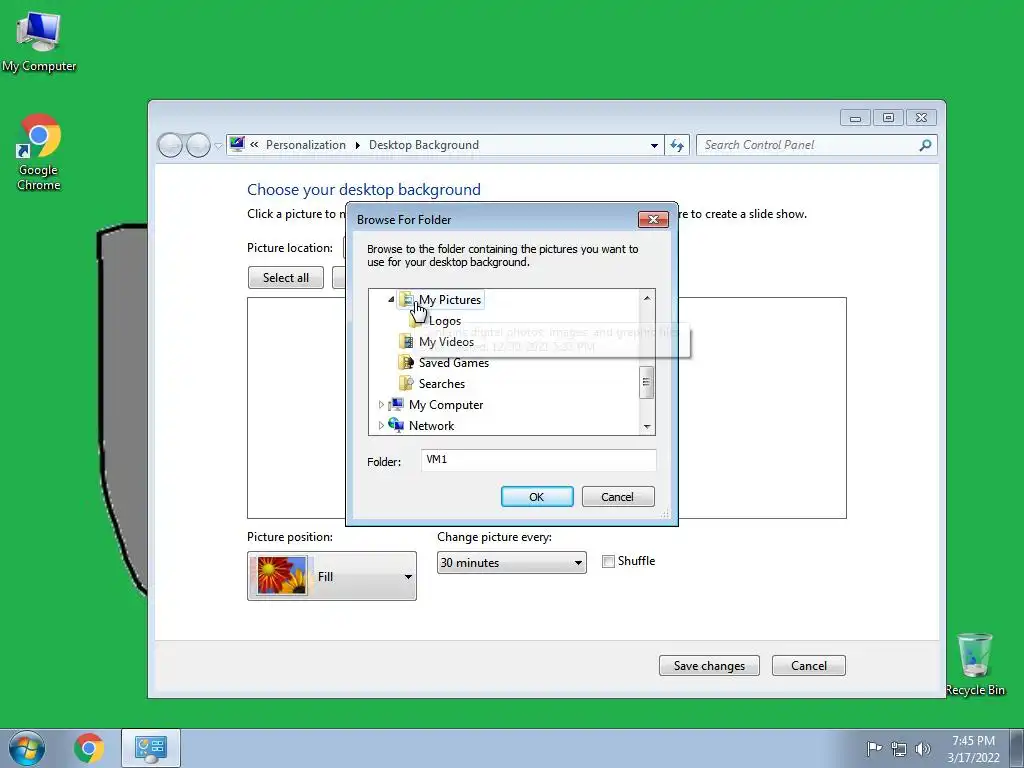Open My Computer desktop icon

pyautogui.click(x=39, y=42)
